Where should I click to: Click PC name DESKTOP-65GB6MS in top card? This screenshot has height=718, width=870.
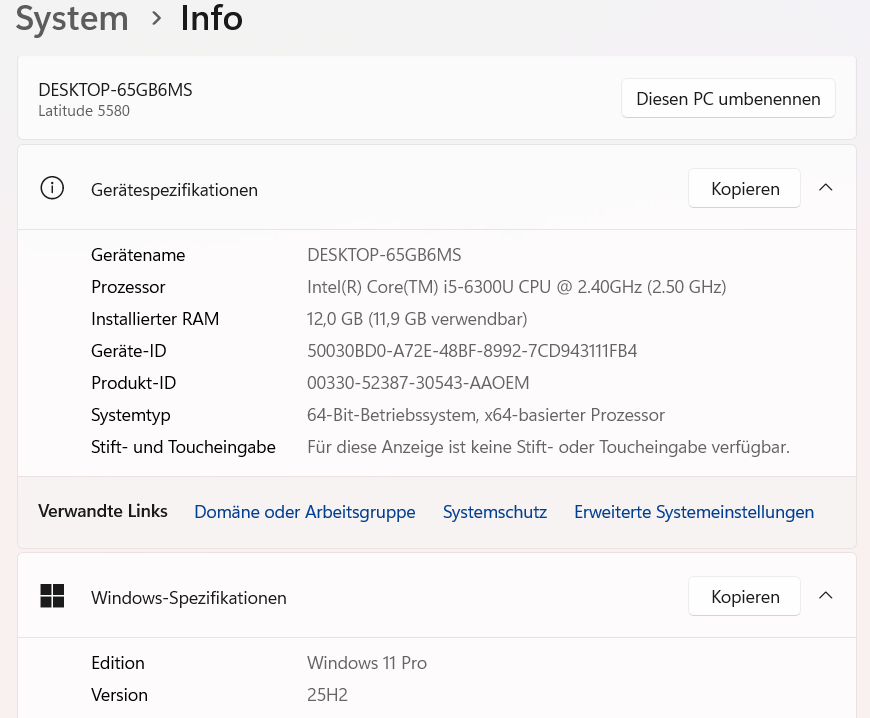(115, 90)
